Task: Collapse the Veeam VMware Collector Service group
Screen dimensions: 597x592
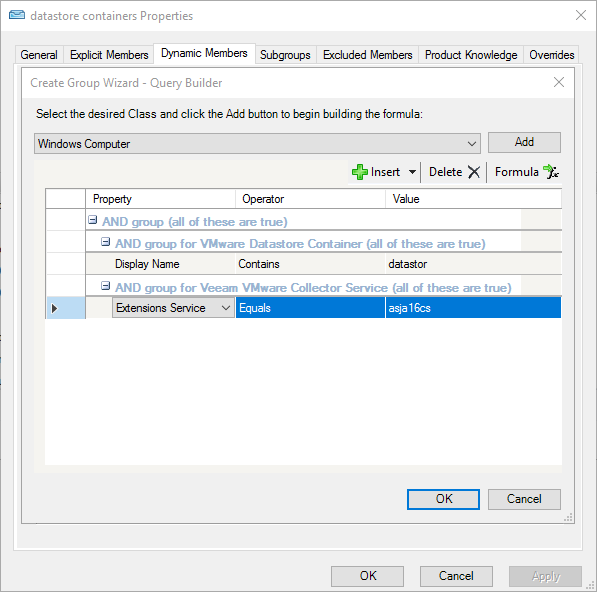Action: tap(105, 286)
